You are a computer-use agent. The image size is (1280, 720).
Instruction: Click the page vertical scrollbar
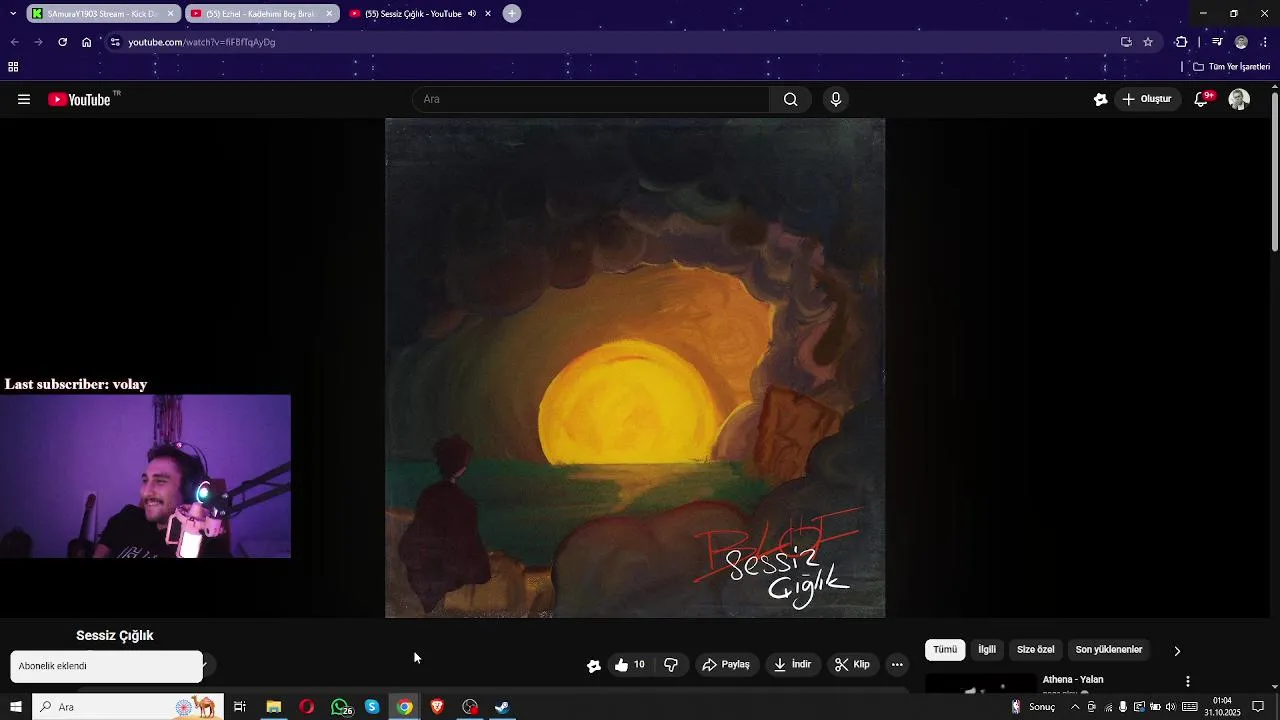tap(1274, 172)
